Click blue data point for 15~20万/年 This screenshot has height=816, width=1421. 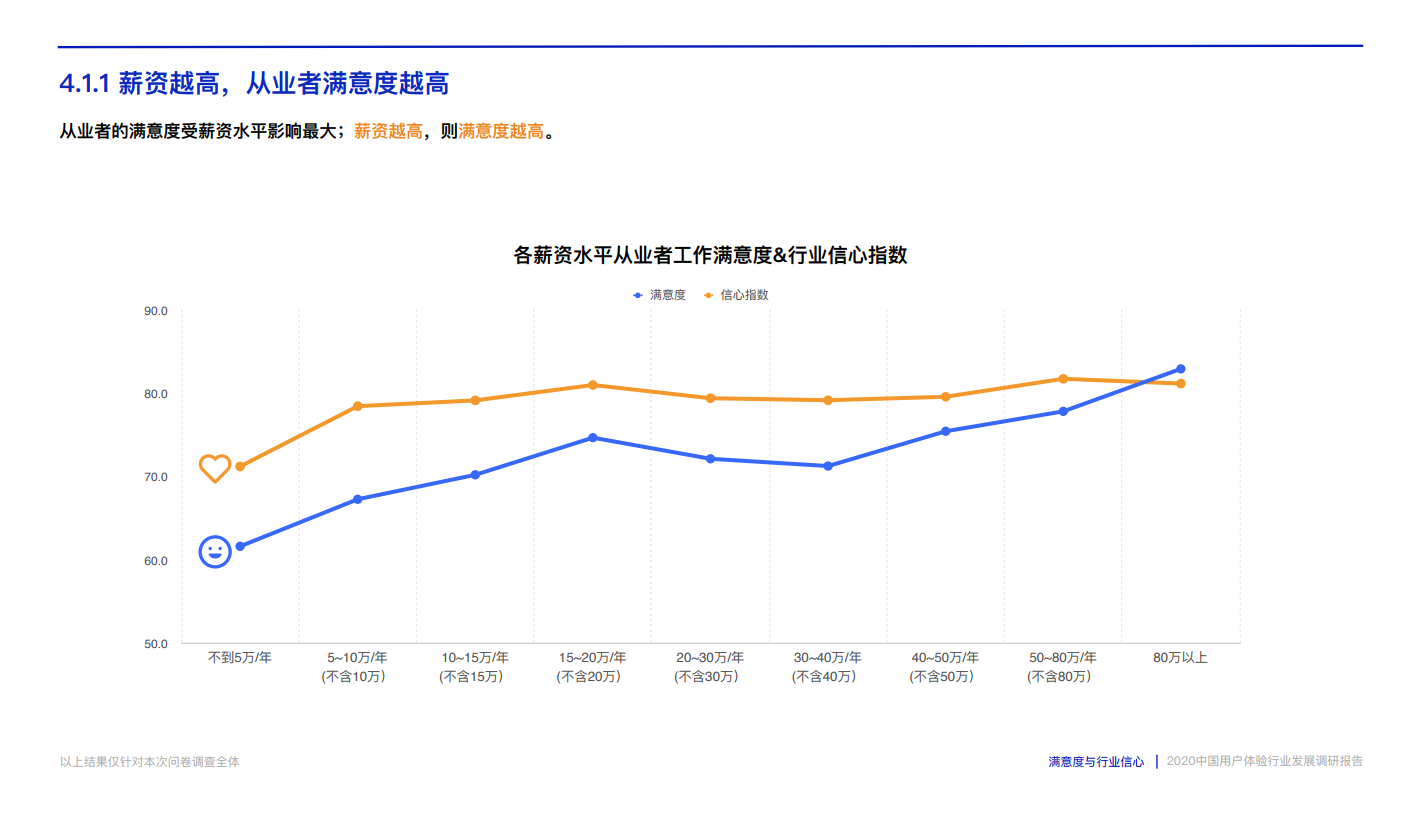pos(593,437)
